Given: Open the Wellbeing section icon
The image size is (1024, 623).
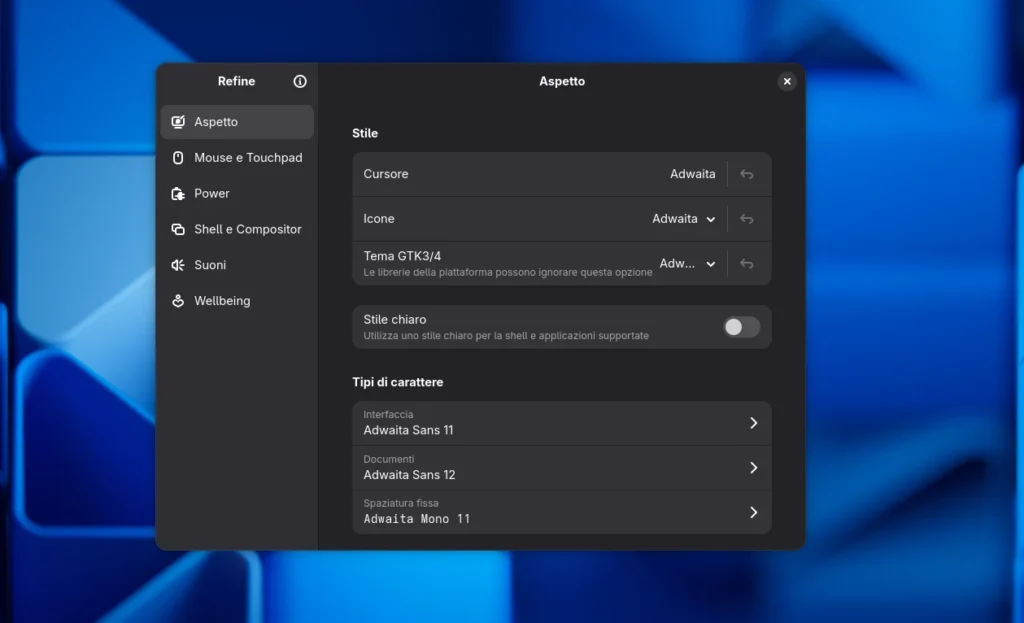Looking at the screenshot, I should [177, 301].
